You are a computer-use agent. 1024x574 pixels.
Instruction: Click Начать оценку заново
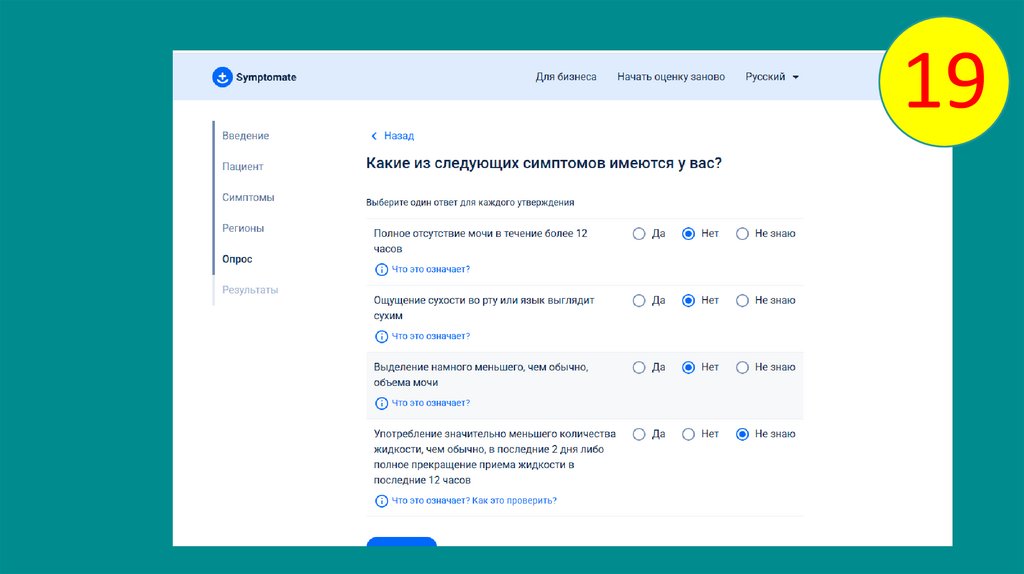[x=671, y=77]
